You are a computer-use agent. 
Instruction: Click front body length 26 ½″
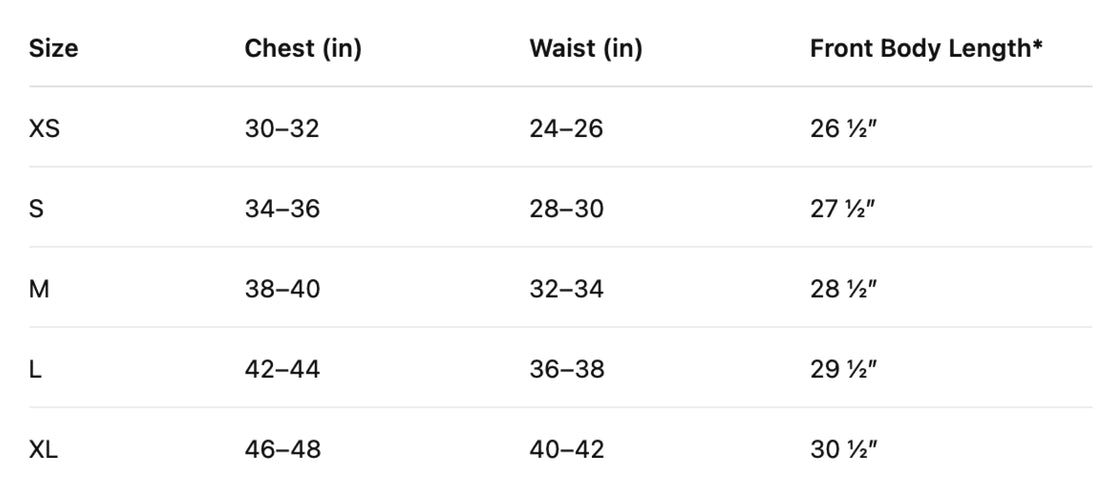tap(844, 128)
